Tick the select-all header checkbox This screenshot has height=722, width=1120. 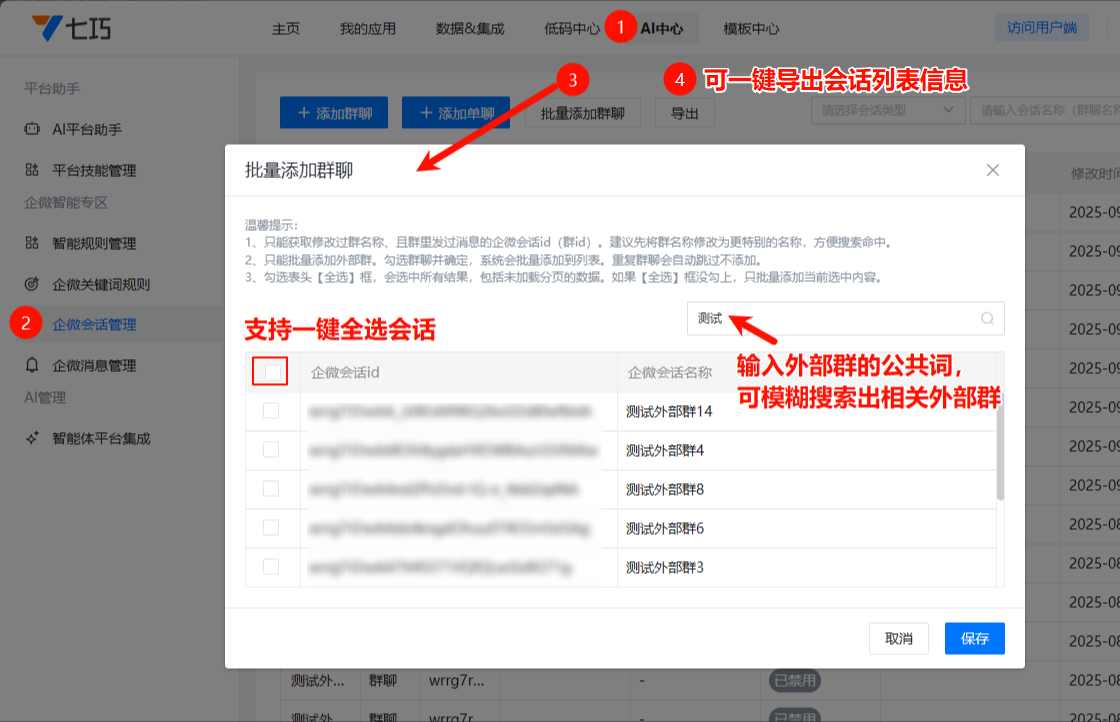(x=272, y=372)
